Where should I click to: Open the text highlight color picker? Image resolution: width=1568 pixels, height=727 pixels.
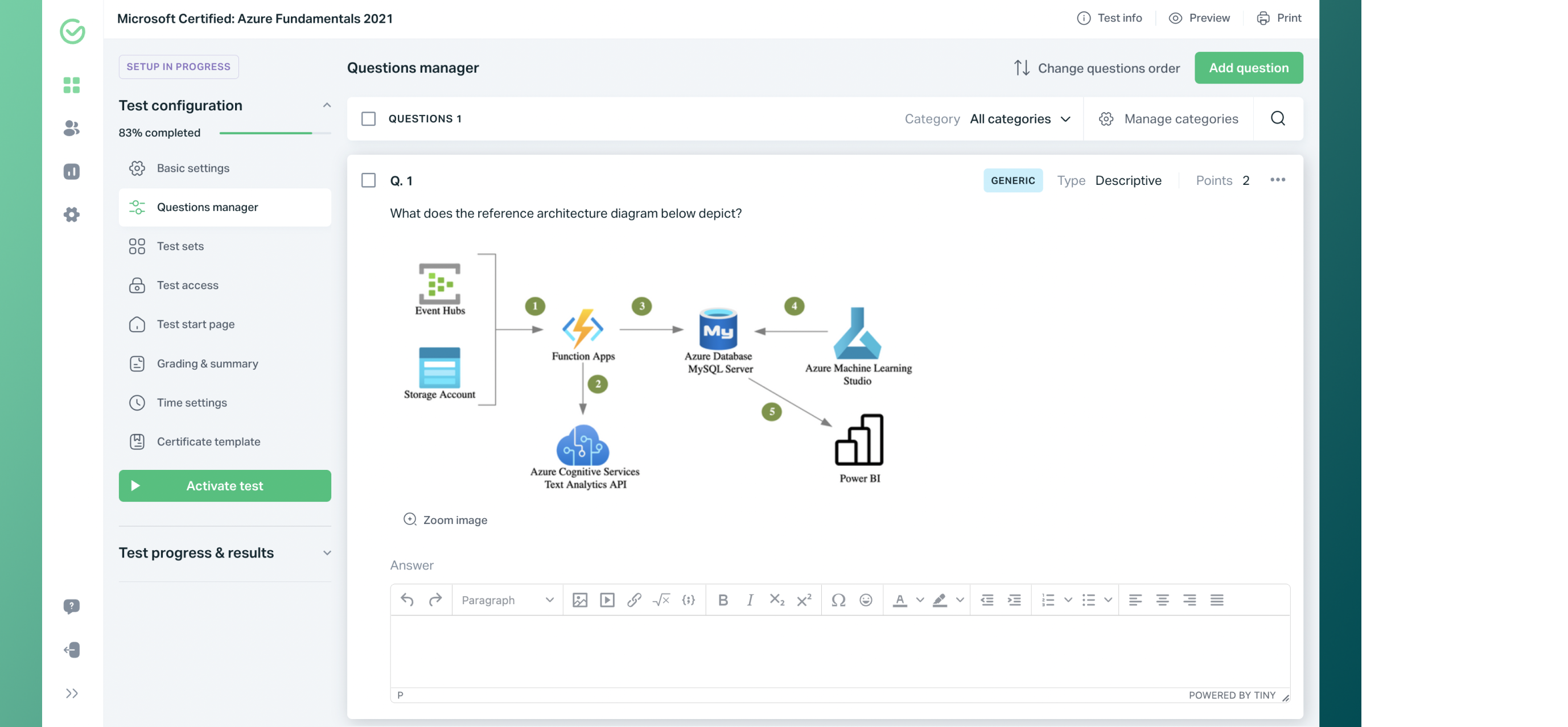940,600
